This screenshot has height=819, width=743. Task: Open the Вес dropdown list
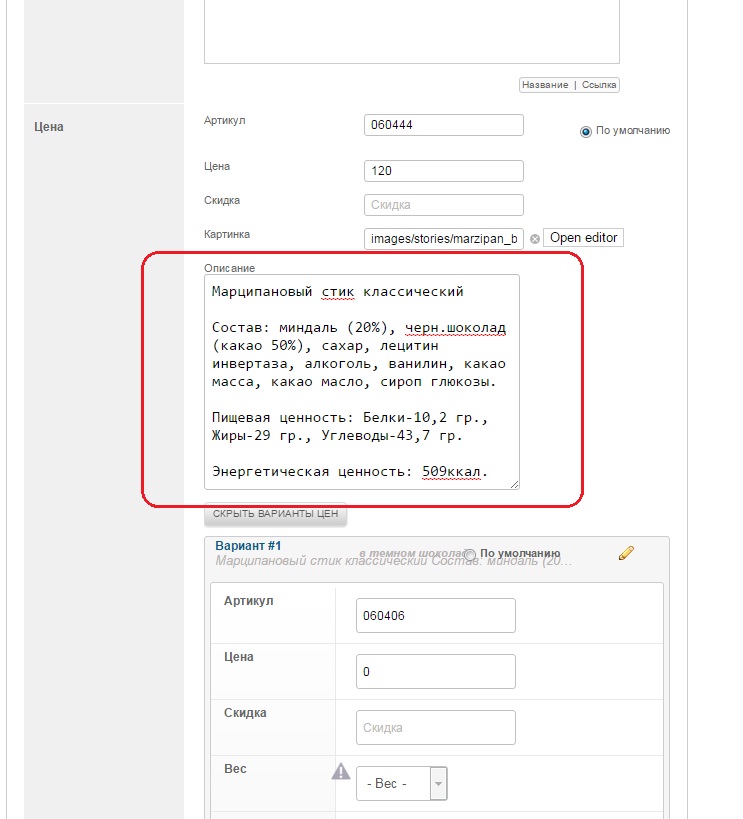(438, 784)
